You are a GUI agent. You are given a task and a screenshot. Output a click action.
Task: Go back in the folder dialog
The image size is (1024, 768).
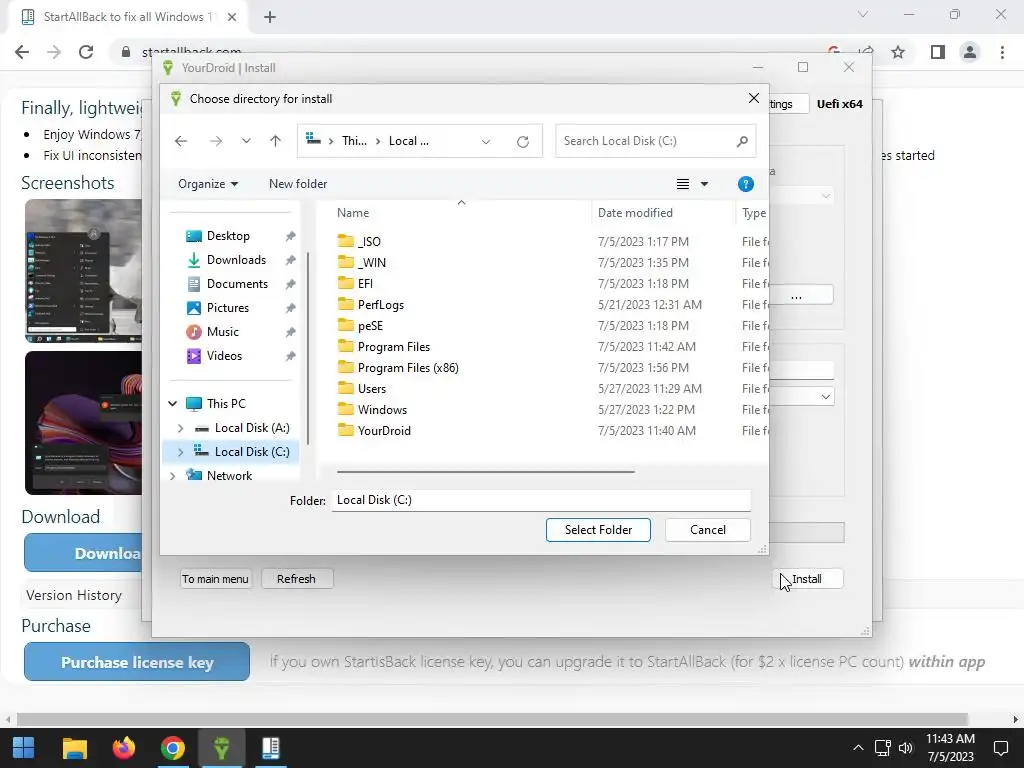[181, 141]
